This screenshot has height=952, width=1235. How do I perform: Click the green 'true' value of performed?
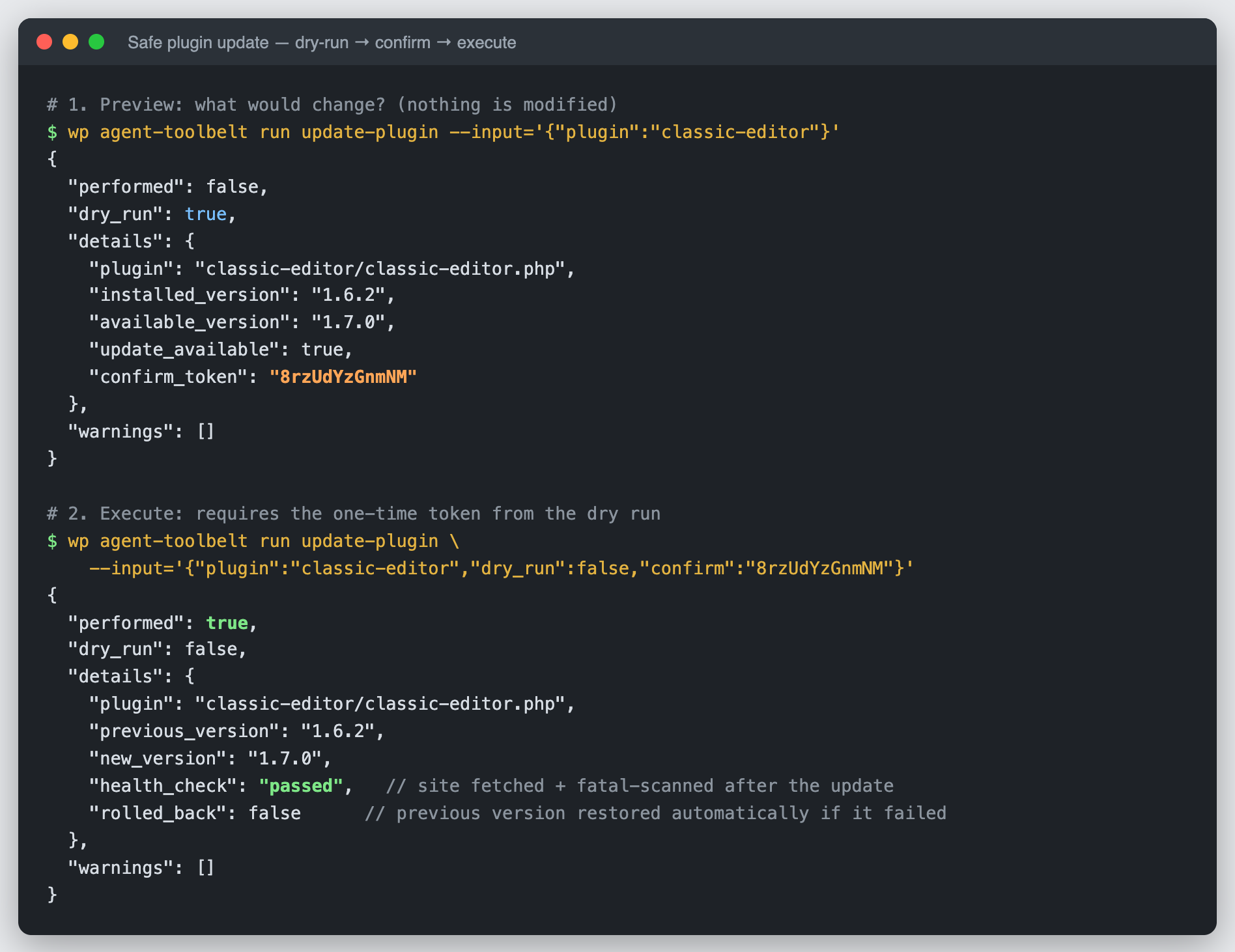coord(227,623)
